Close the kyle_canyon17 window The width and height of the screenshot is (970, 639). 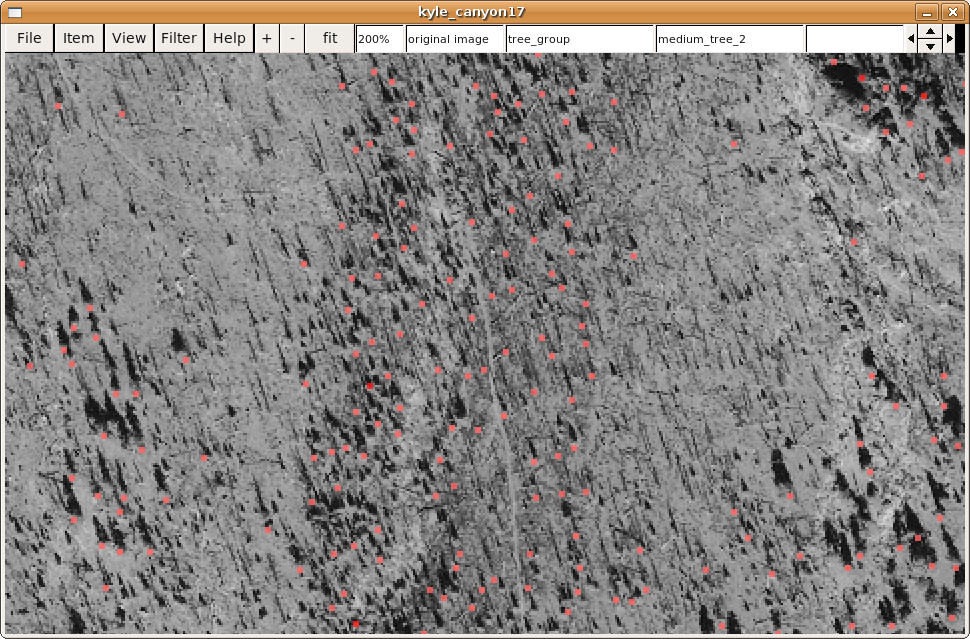(951, 12)
